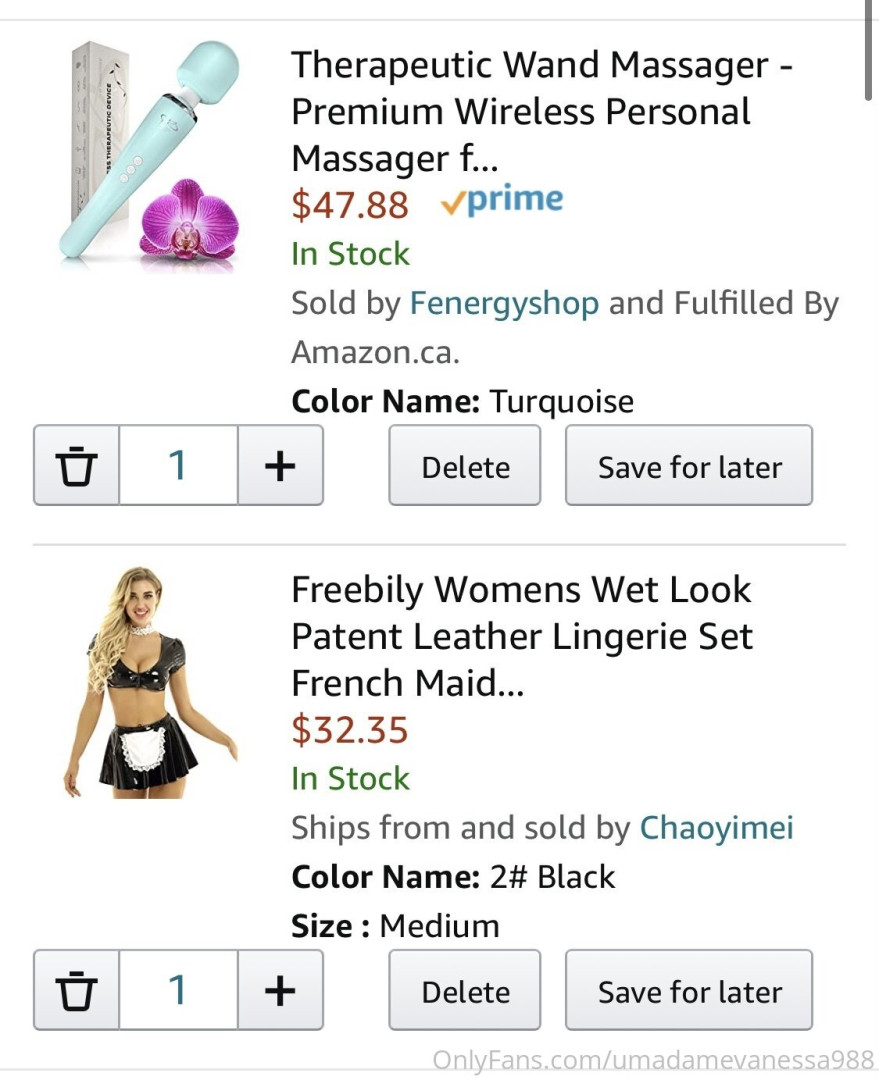This screenshot has width=879, height=1080.
Task: View the French Maid lingerie set product image
Action: pyautogui.click(x=150, y=682)
